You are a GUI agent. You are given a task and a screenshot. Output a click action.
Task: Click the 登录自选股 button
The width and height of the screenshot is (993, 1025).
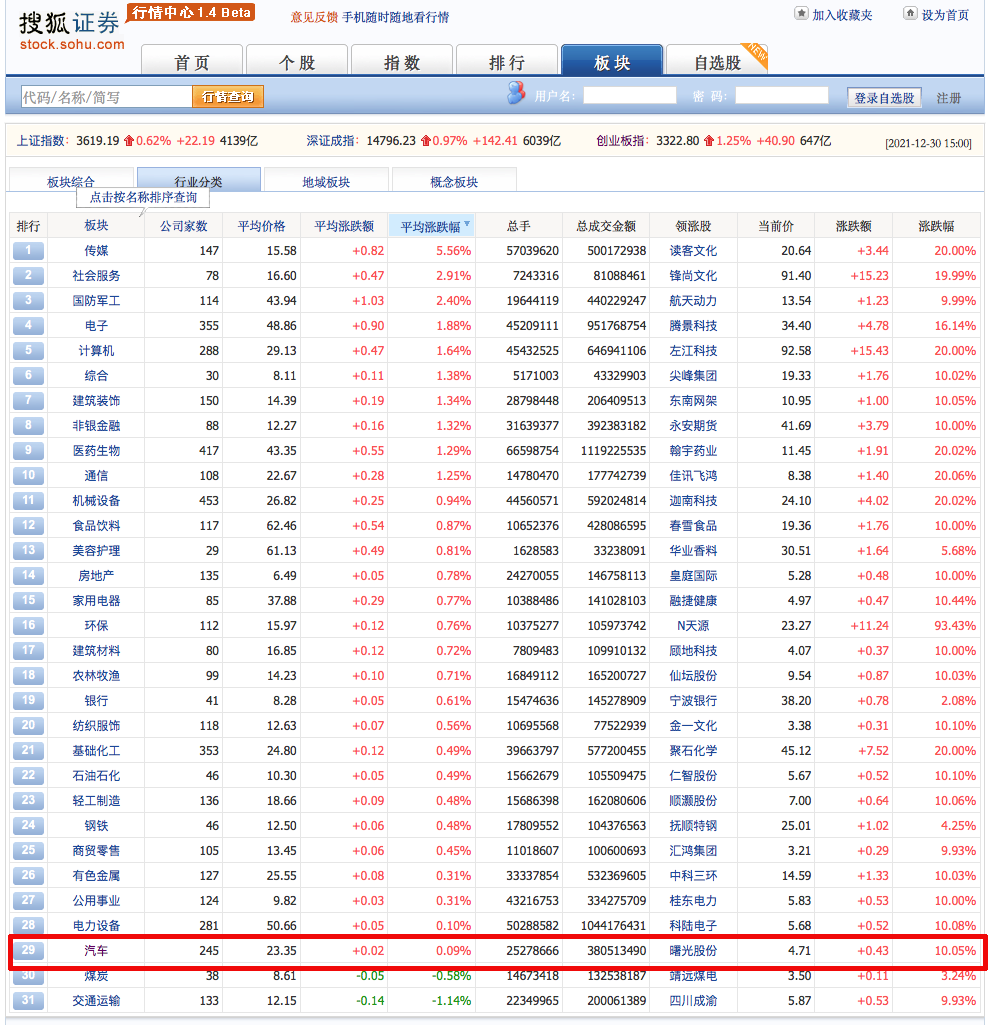pyautogui.click(x=884, y=97)
